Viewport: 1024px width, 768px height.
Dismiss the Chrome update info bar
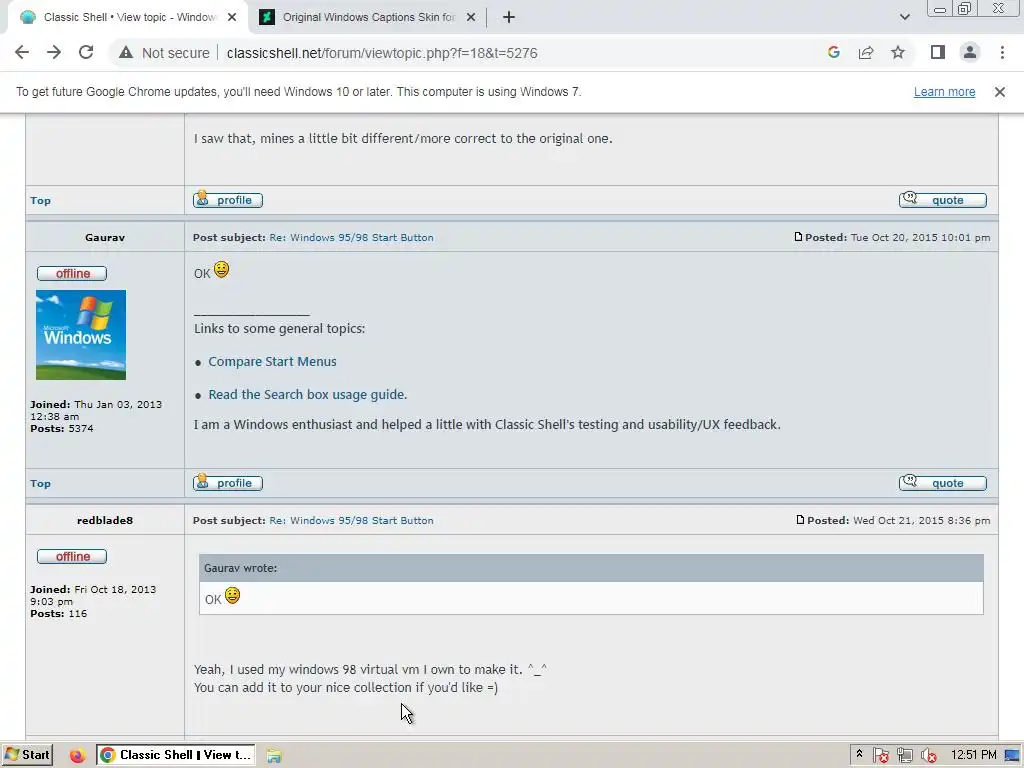[999, 92]
